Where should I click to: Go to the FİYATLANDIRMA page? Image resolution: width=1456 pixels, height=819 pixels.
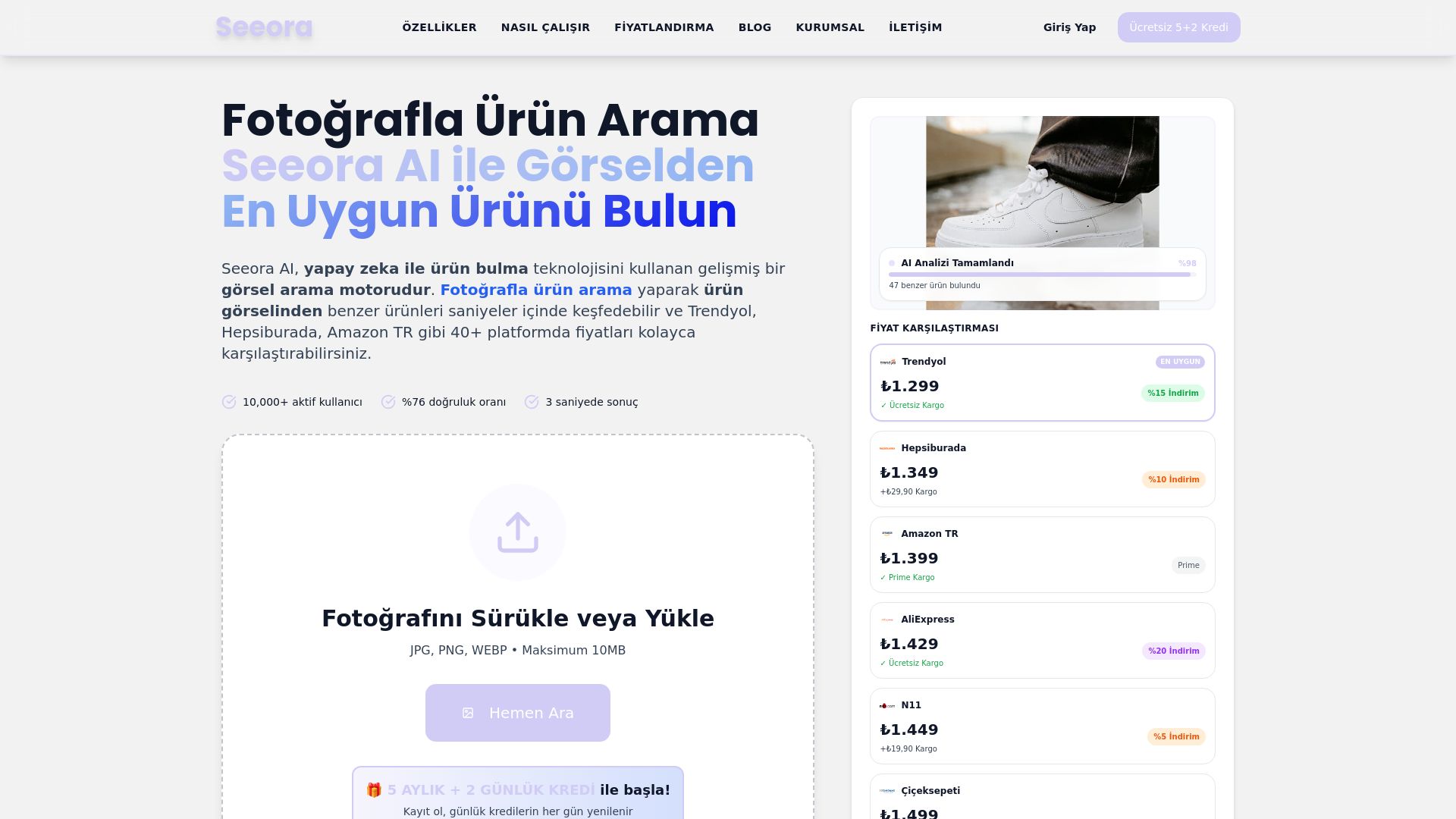coord(664,27)
